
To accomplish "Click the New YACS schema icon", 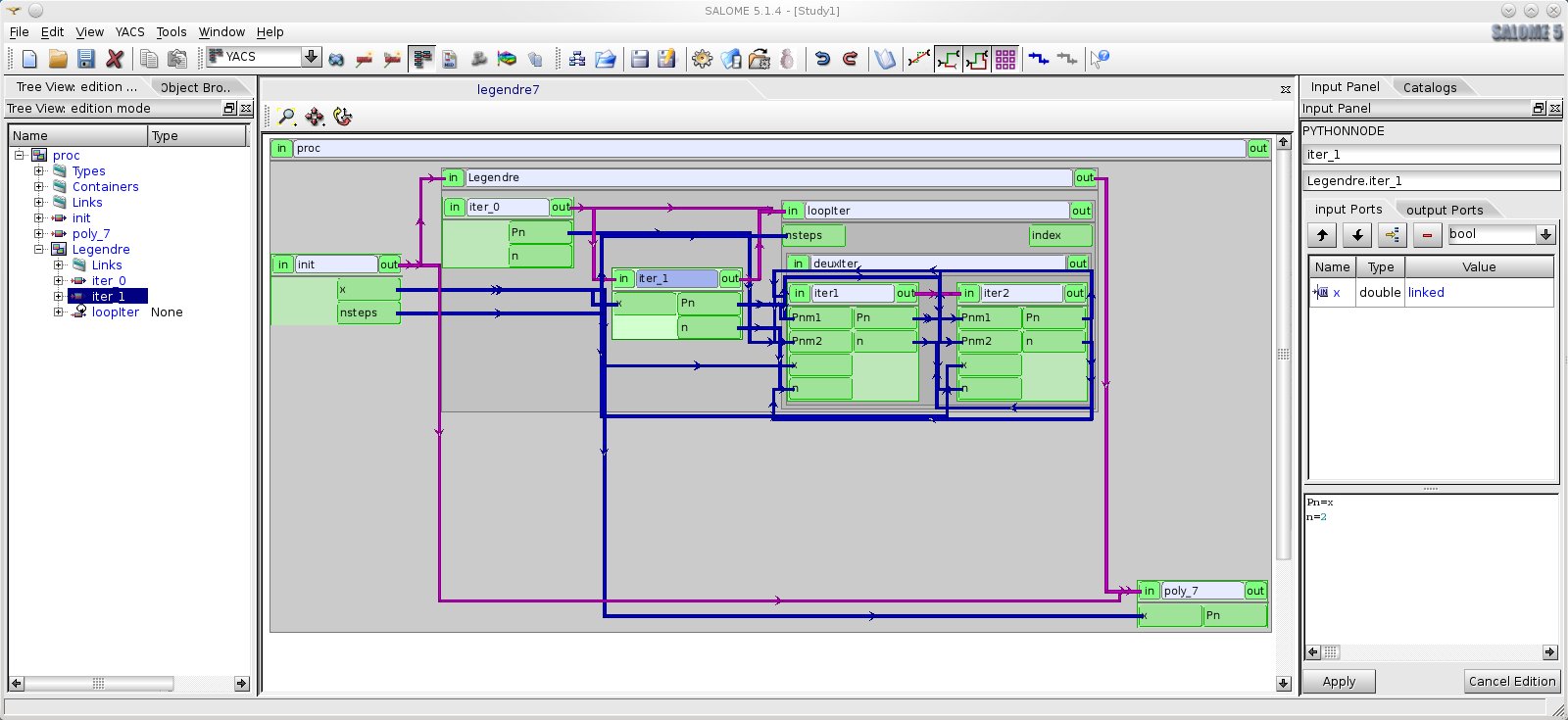I will 577,59.
